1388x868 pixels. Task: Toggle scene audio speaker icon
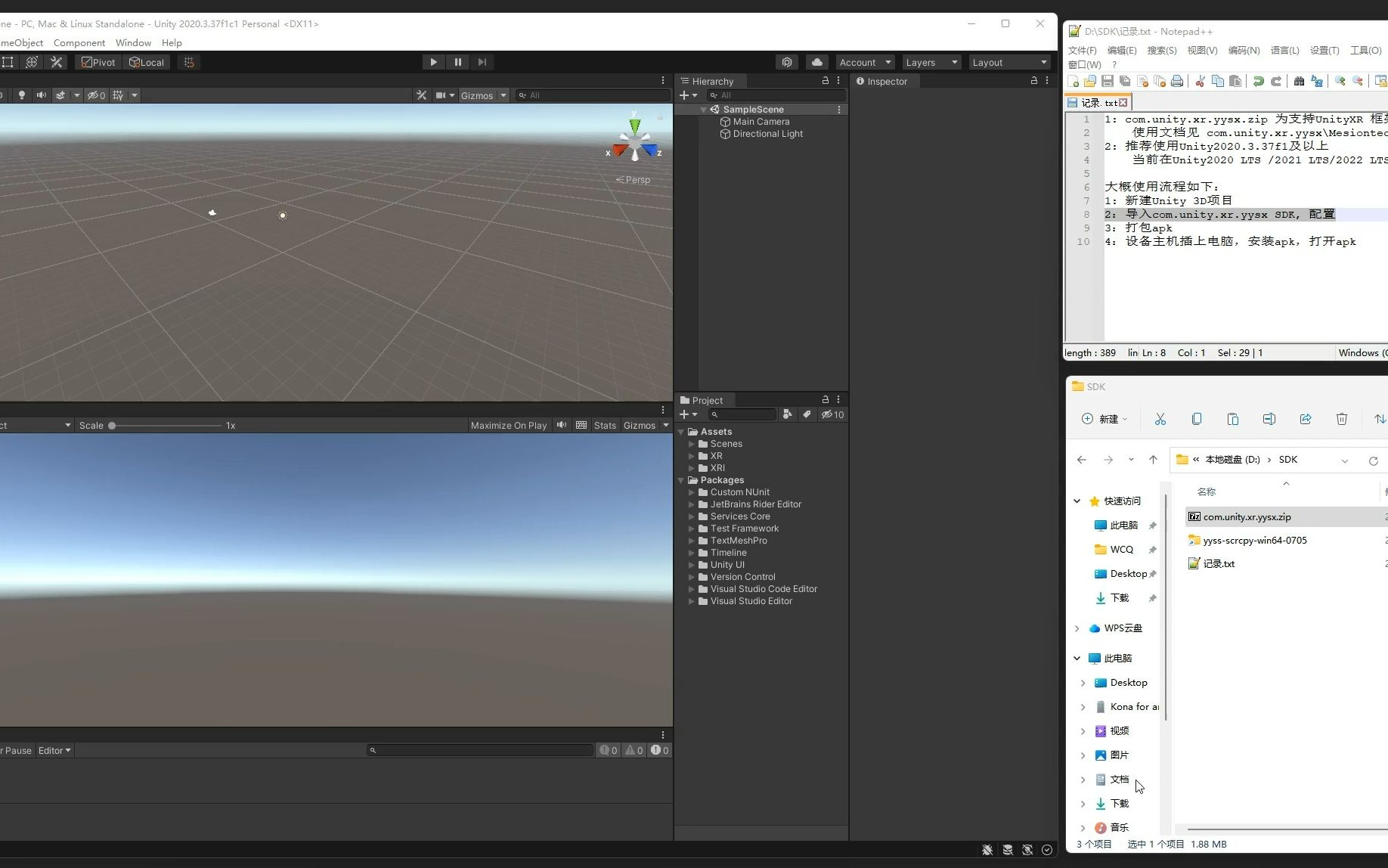tap(42, 95)
